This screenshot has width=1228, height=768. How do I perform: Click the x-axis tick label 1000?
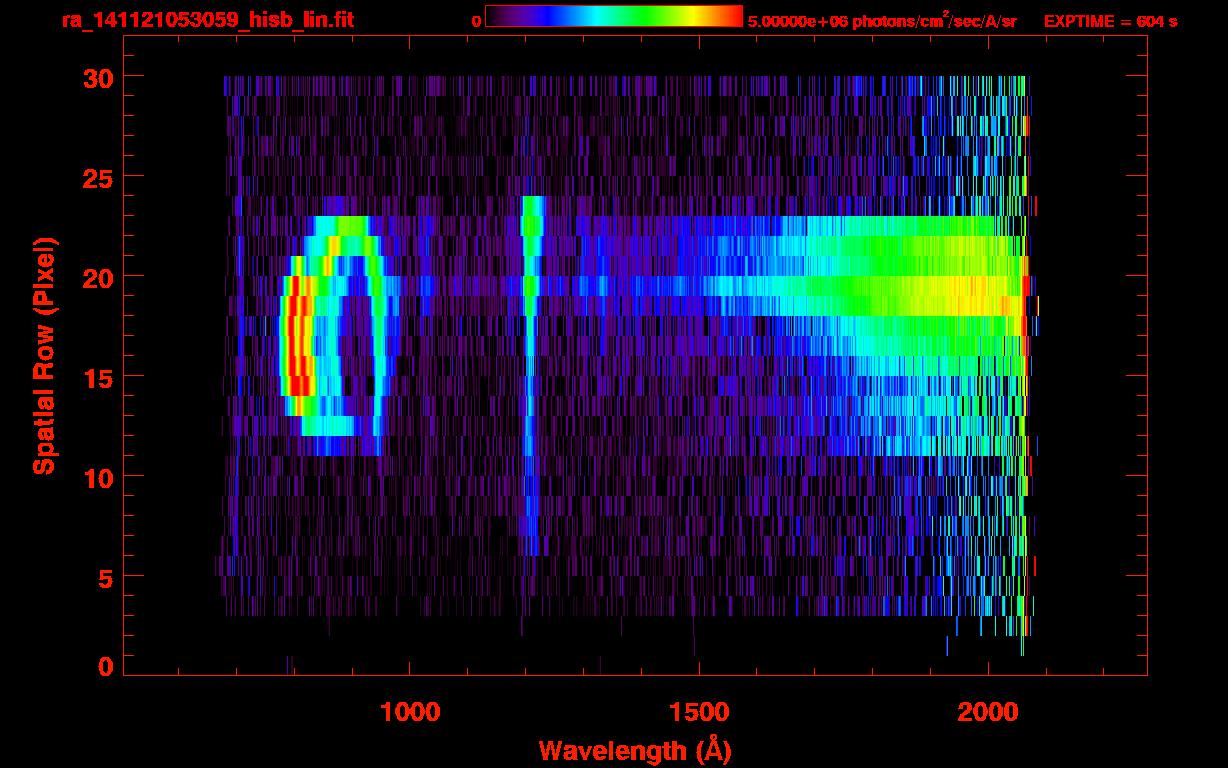click(x=409, y=712)
